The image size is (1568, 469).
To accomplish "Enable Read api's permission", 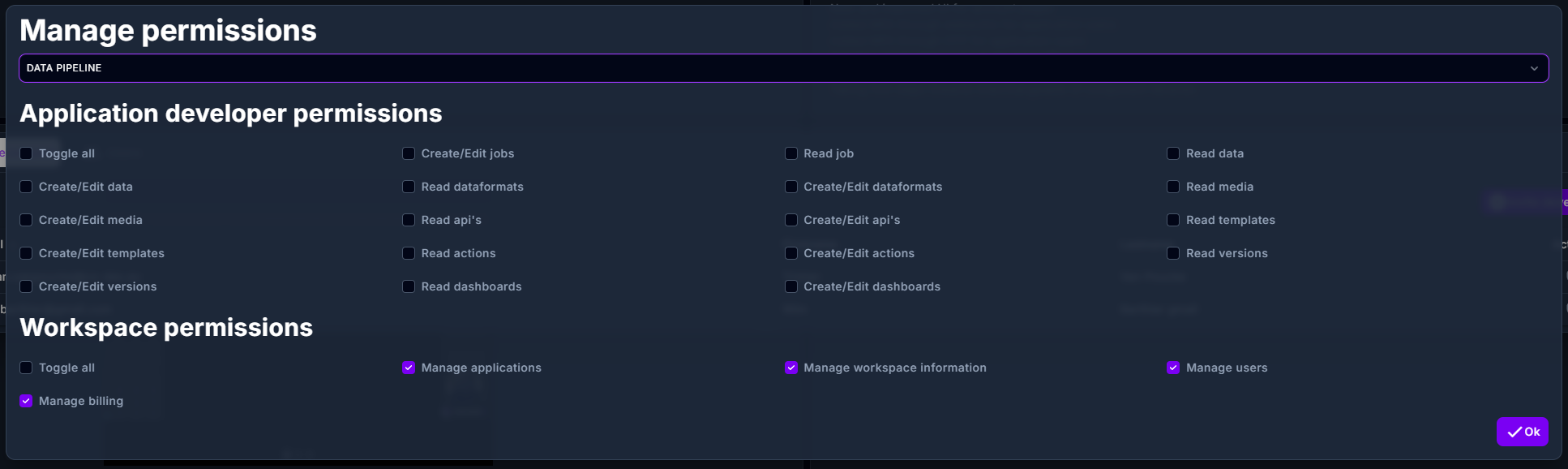I will pos(409,220).
